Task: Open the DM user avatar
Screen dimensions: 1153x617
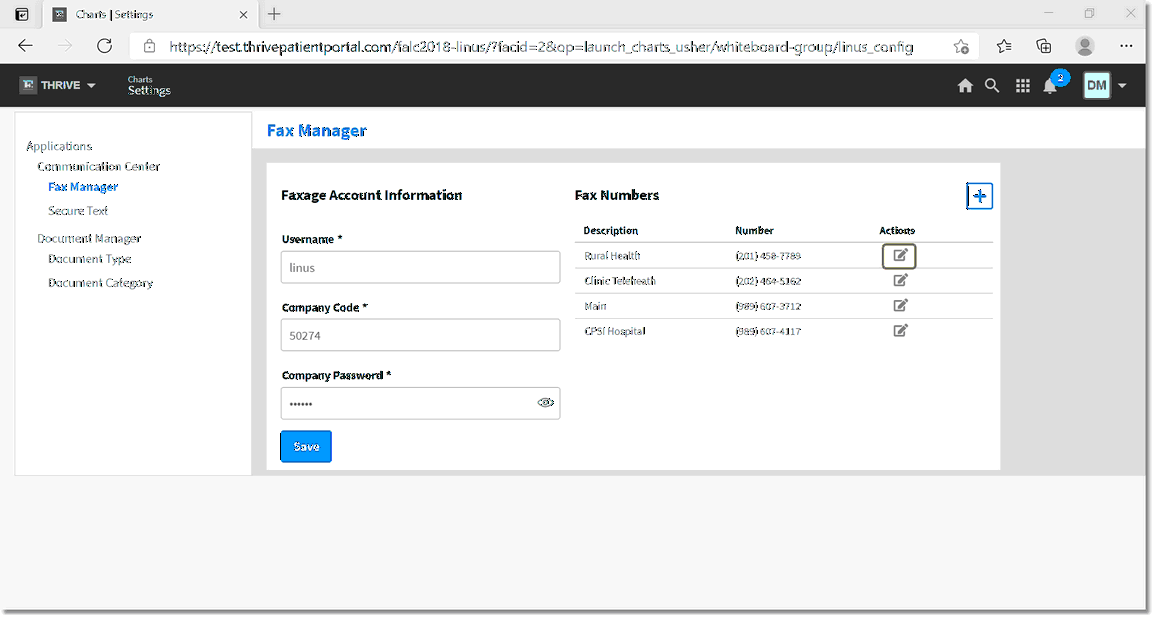Action: pyautogui.click(x=1097, y=85)
